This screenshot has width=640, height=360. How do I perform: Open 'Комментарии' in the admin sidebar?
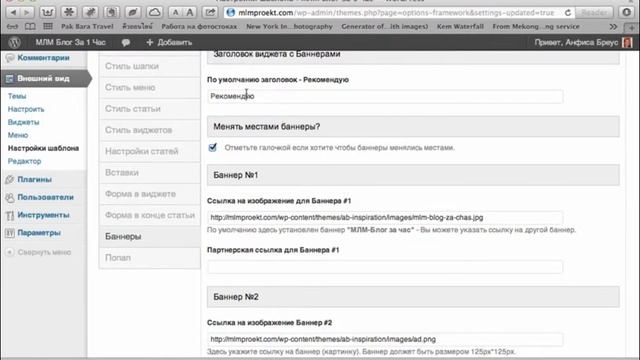[x=43, y=58]
